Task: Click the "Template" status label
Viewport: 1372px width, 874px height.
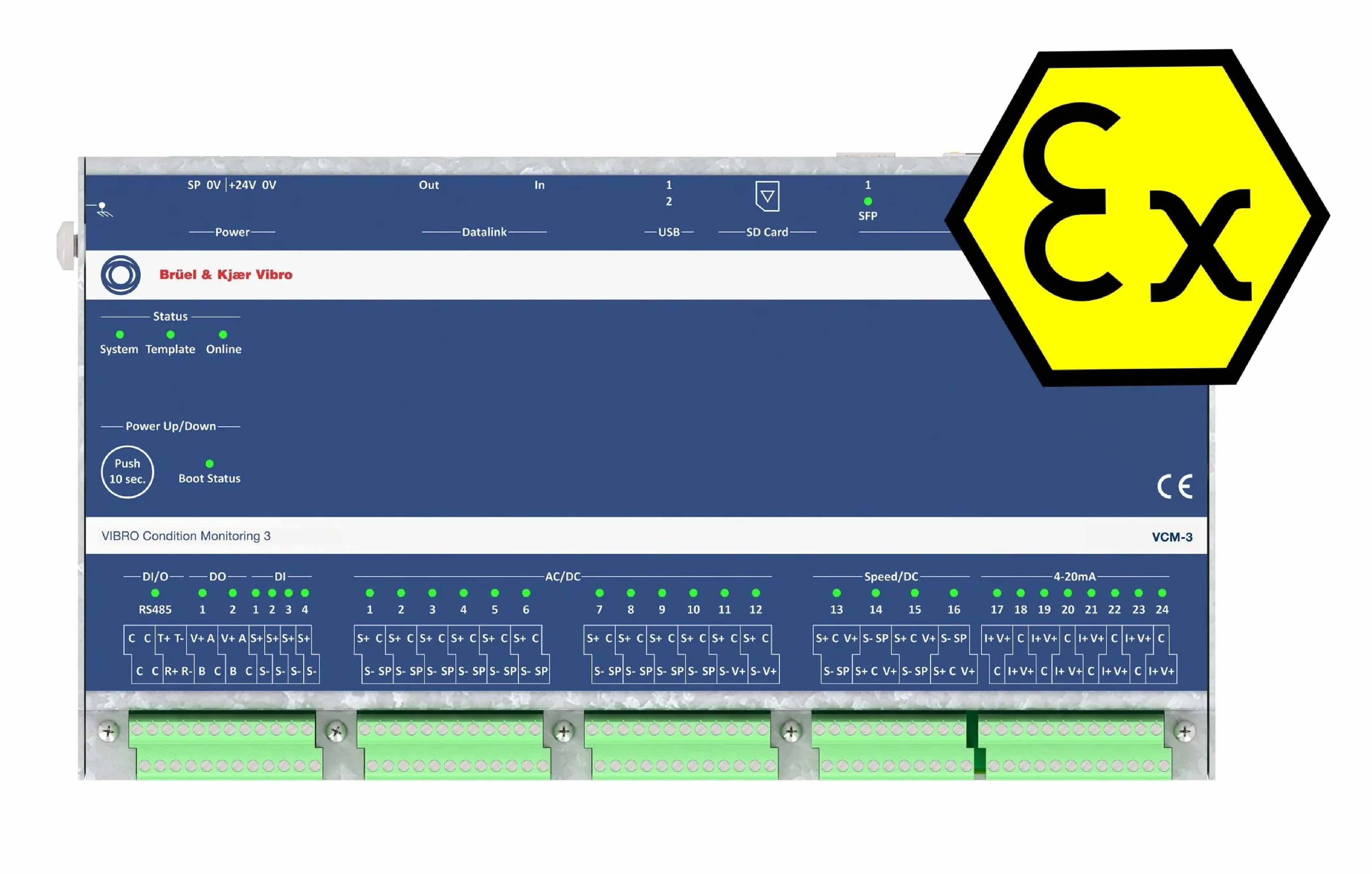Action: [170, 349]
